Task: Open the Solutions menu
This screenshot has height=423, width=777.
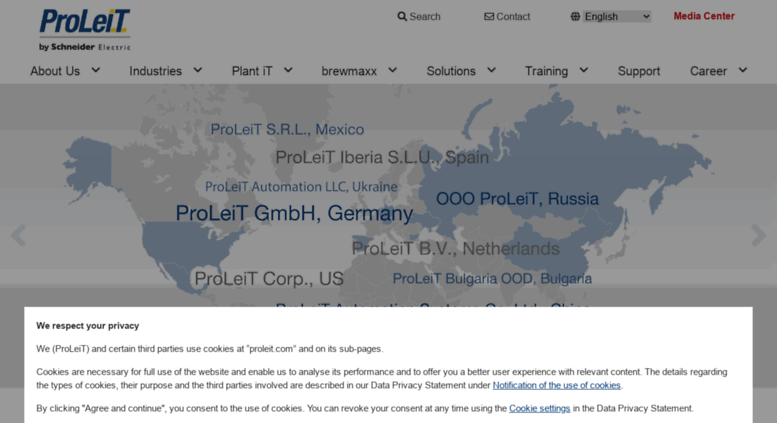Action: pos(451,71)
